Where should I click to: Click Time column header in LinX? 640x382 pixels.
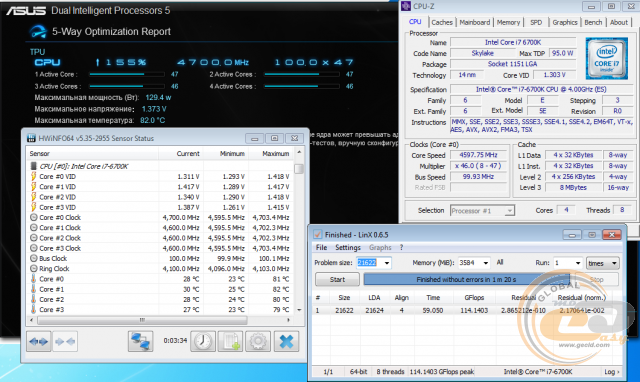[x=433, y=298]
